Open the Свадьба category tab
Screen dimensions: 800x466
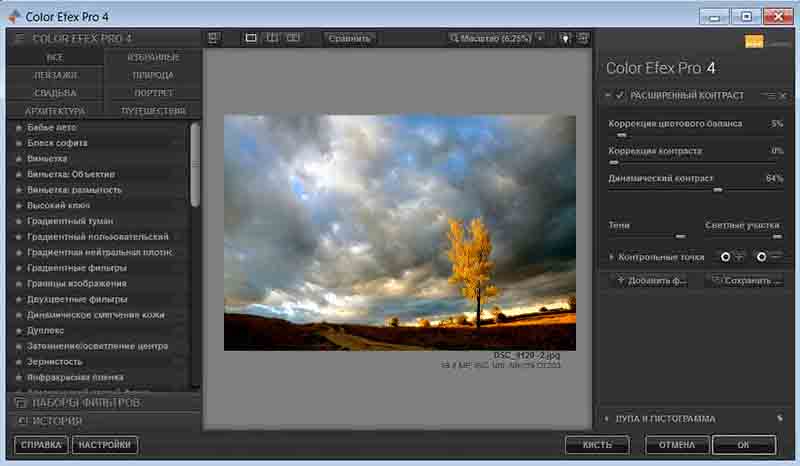pyautogui.click(x=55, y=93)
